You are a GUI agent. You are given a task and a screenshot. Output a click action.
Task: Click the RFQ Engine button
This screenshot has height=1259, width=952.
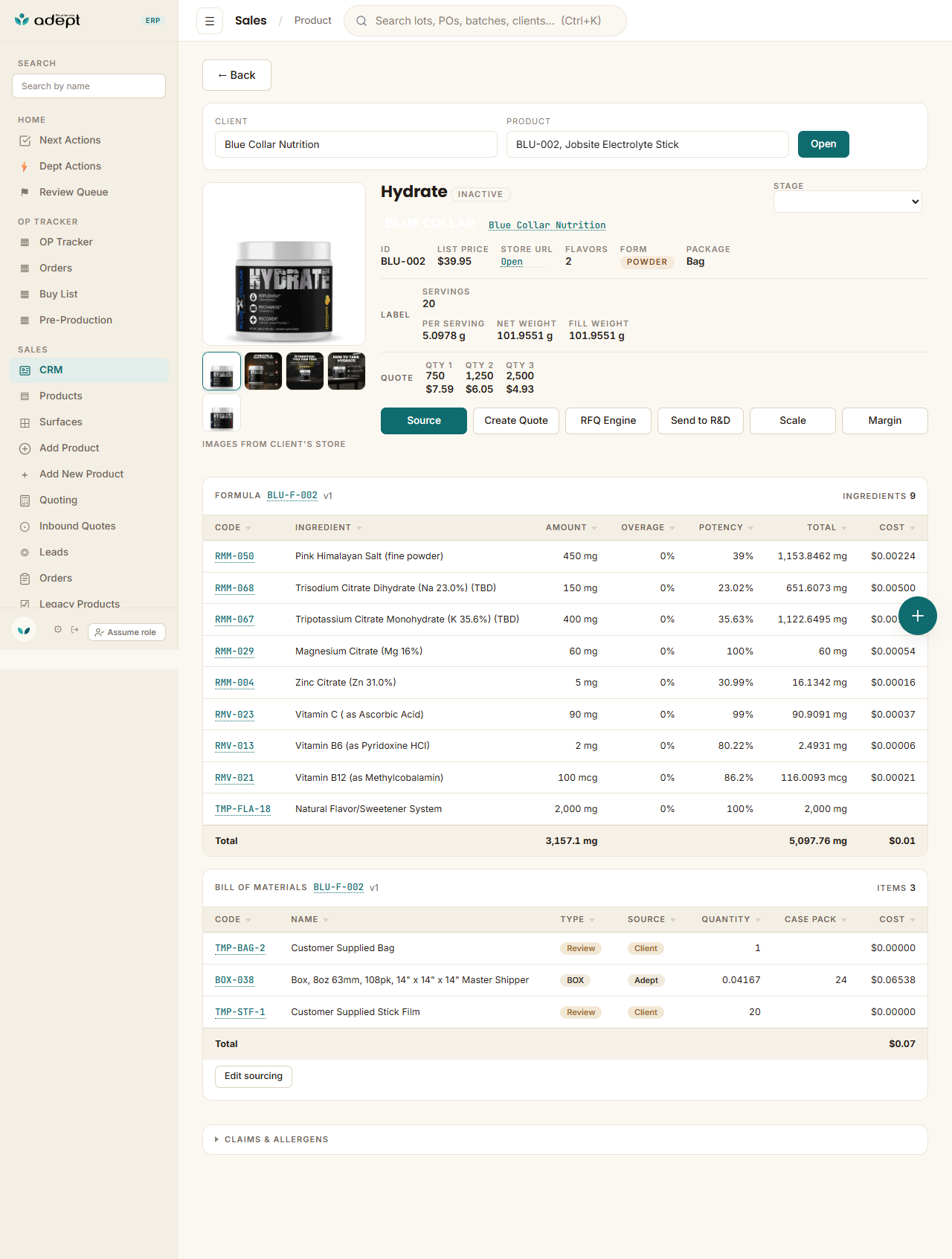[x=608, y=421]
